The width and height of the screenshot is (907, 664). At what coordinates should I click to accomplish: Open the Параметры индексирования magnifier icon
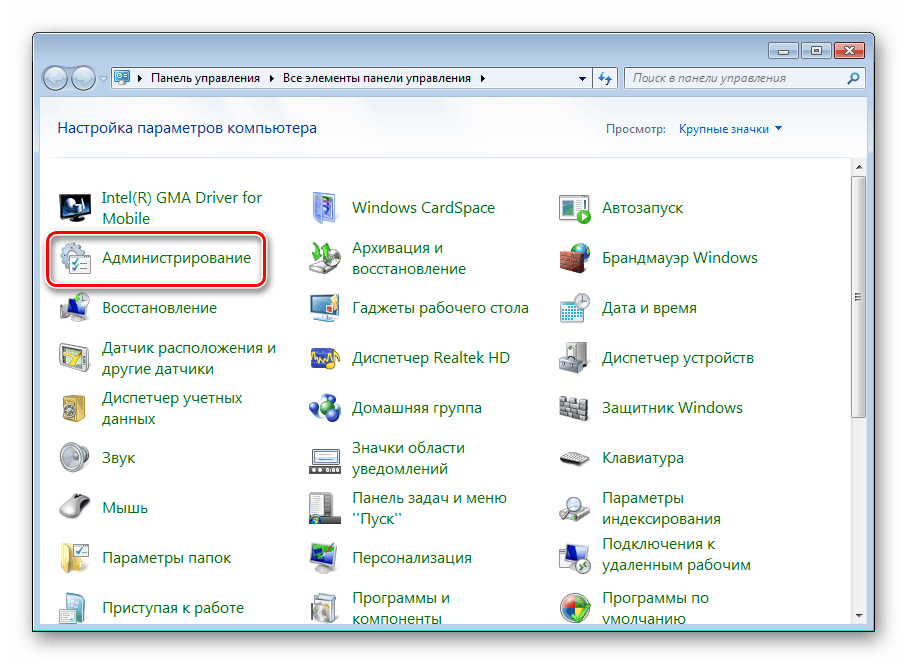pos(574,508)
